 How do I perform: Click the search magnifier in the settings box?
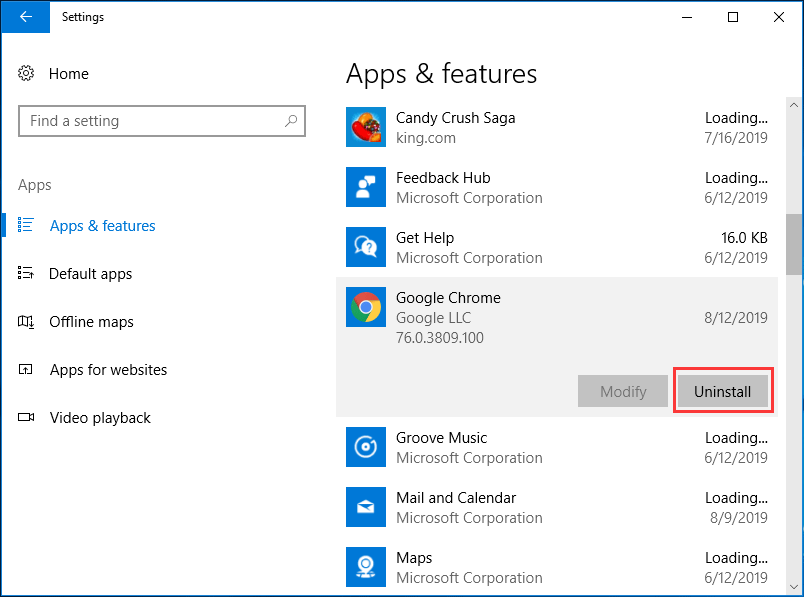coord(291,120)
